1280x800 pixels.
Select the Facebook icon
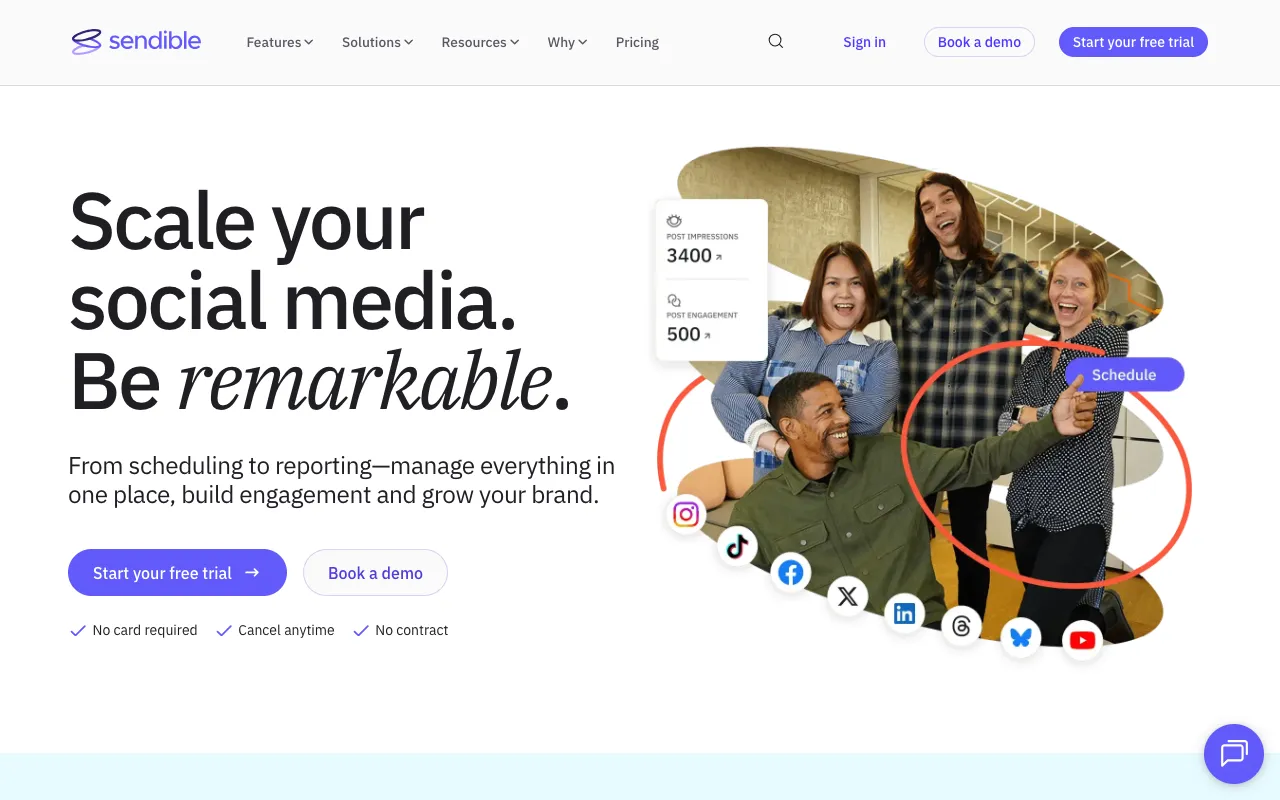(791, 573)
